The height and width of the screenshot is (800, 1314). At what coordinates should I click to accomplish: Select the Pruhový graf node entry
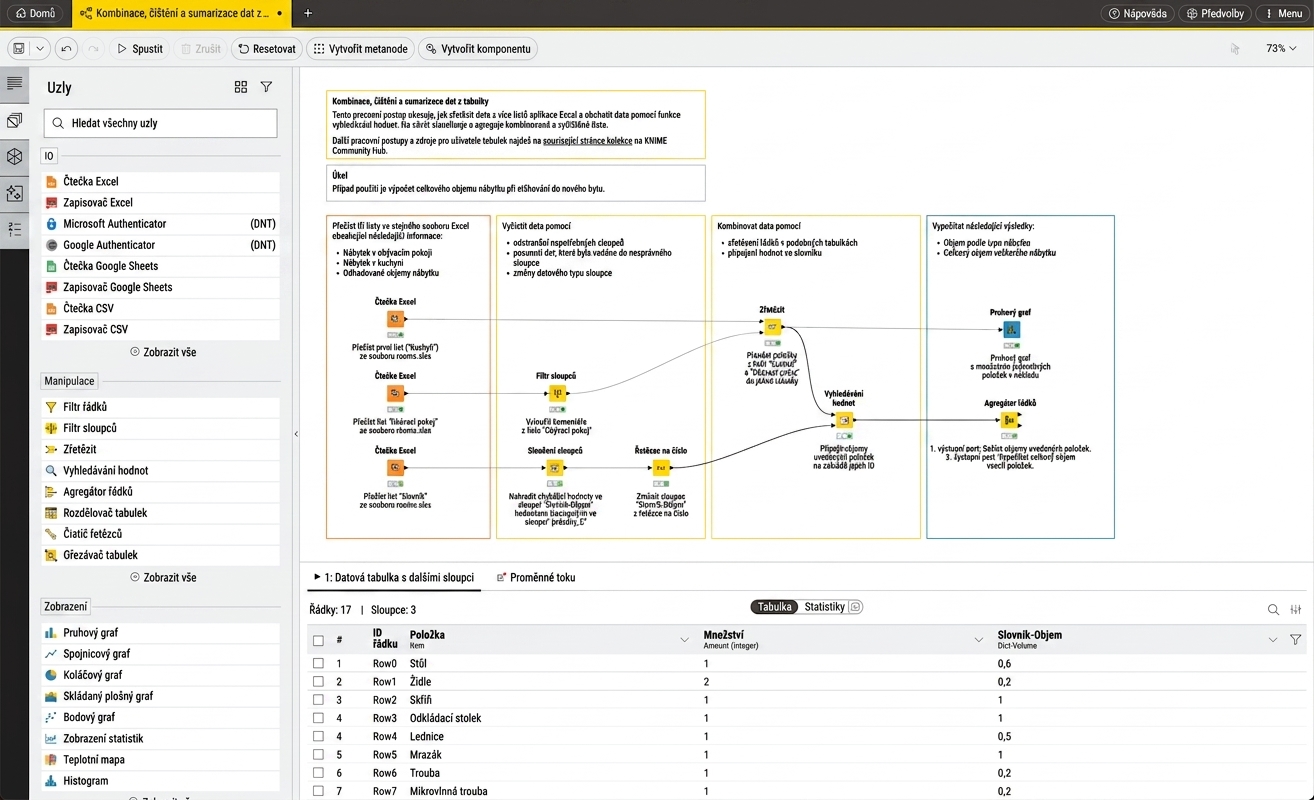pyautogui.click(x=160, y=633)
